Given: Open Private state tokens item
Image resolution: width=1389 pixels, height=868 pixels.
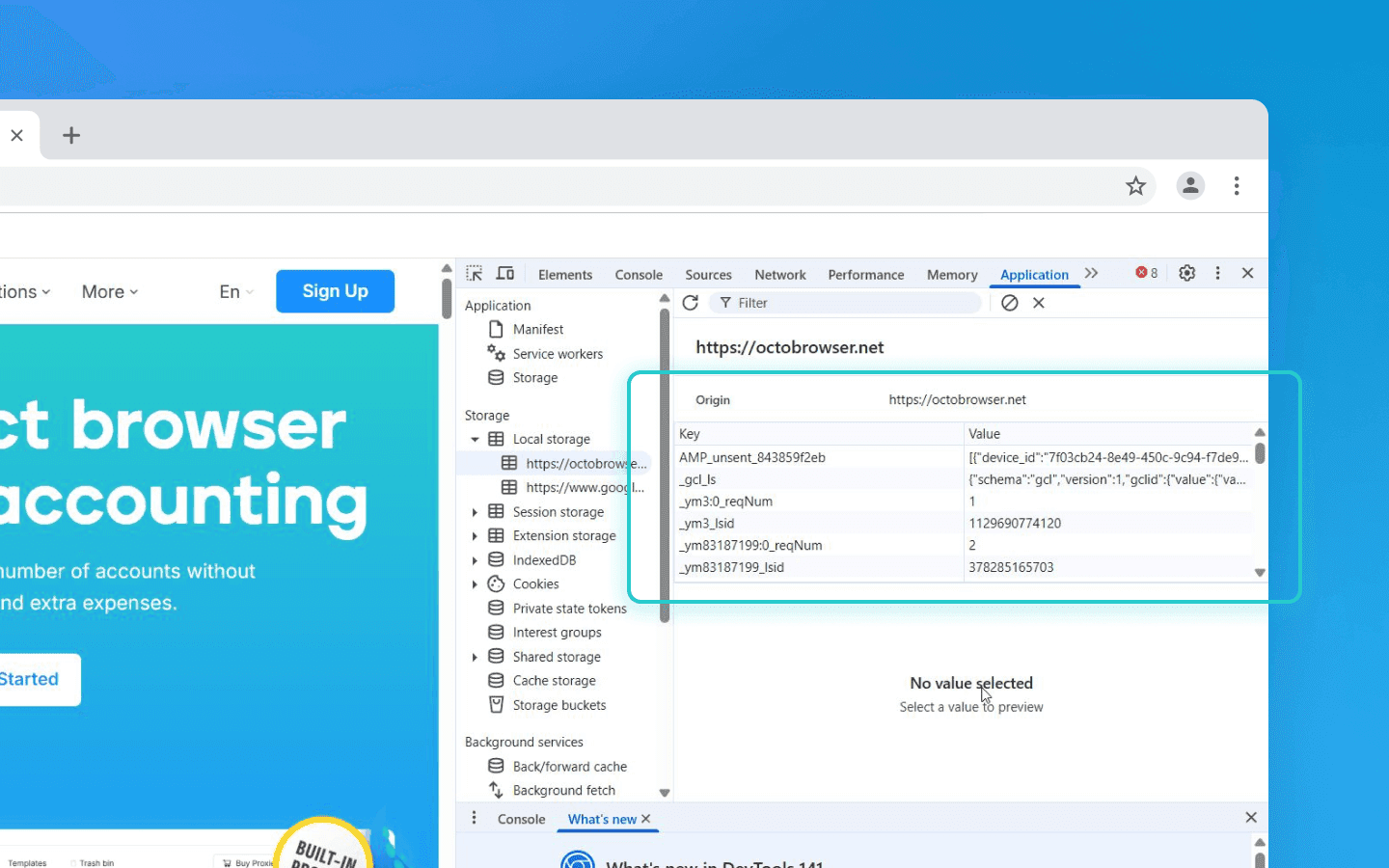Looking at the screenshot, I should [x=569, y=609].
